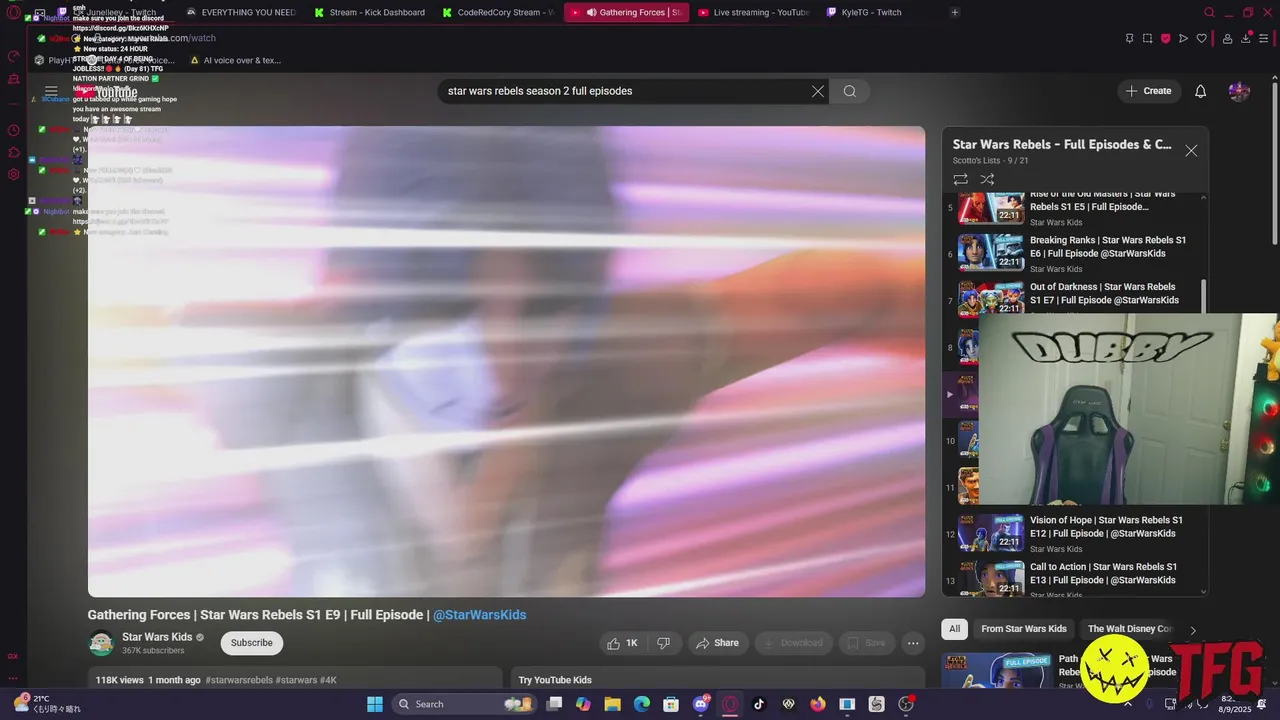1280x720 pixels.
Task: Select The Walt Disney Company chip
Action: [1129, 629]
